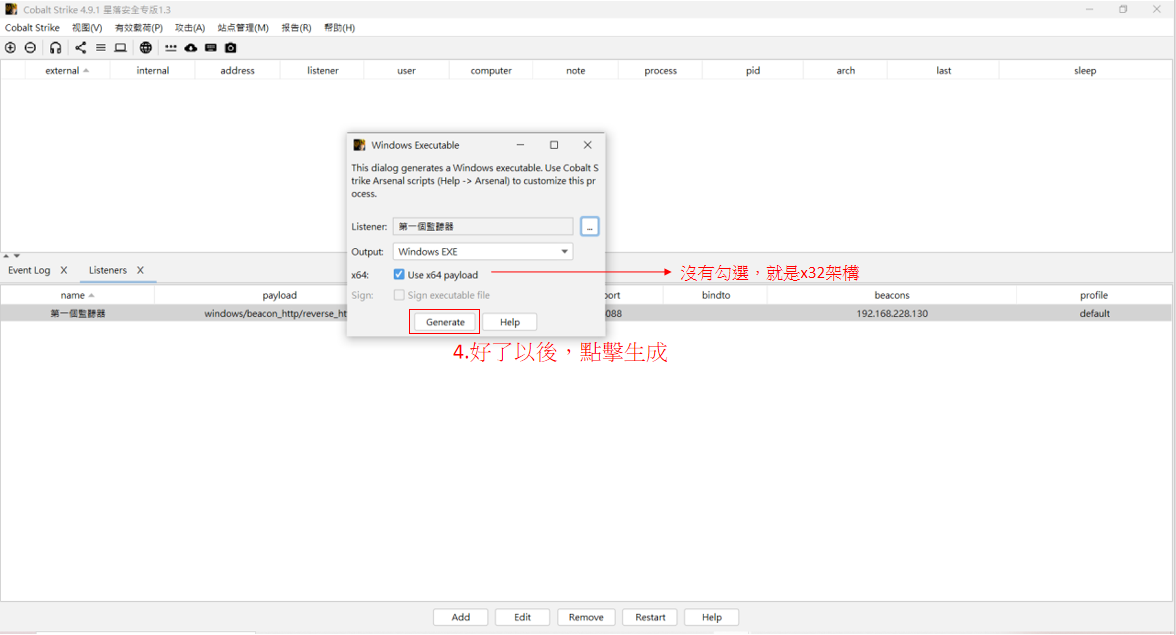The width and height of the screenshot is (1176, 635).
Task: Open downloaded files cloud icon
Action: pos(190,48)
